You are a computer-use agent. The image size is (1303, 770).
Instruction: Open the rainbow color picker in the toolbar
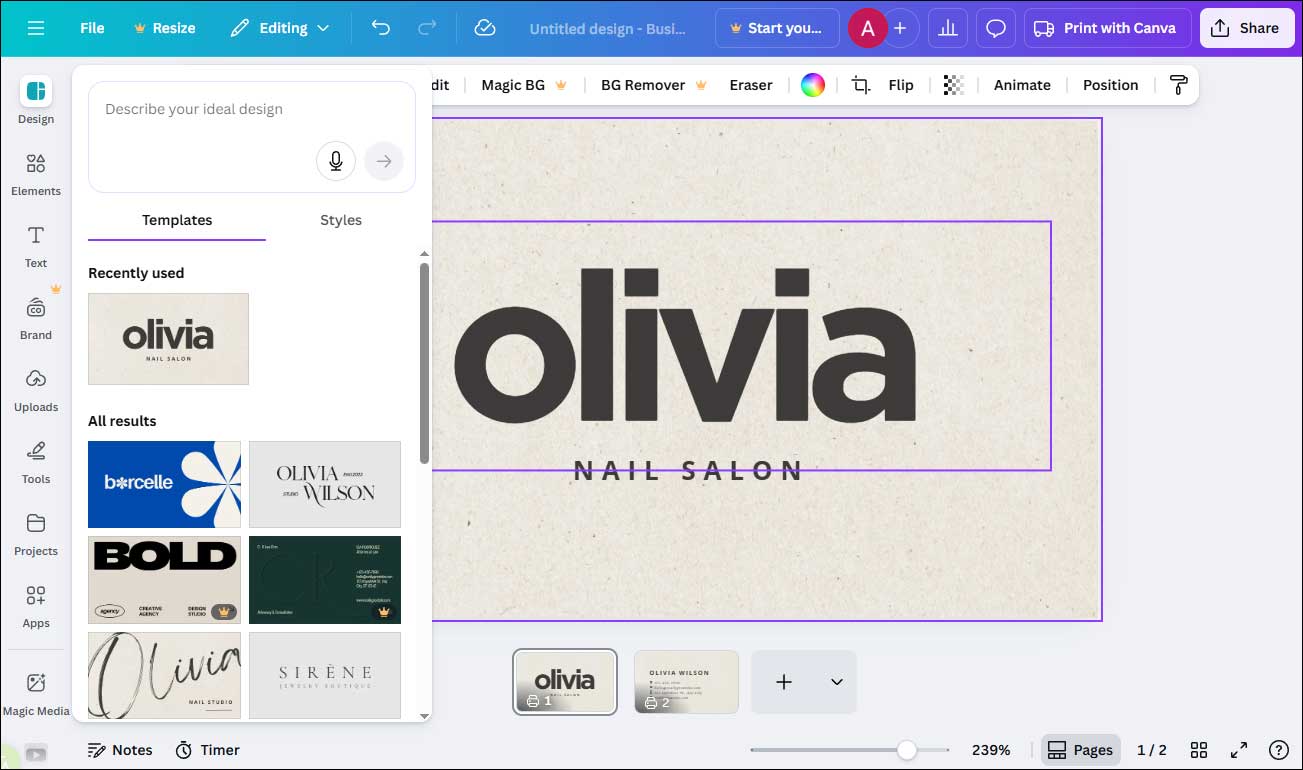[x=812, y=85]
